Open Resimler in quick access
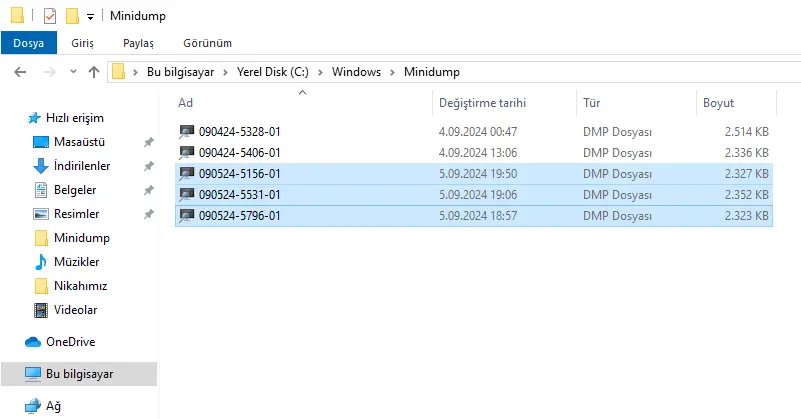The width and height of the screenshot is (801, 419). point(77,214)
